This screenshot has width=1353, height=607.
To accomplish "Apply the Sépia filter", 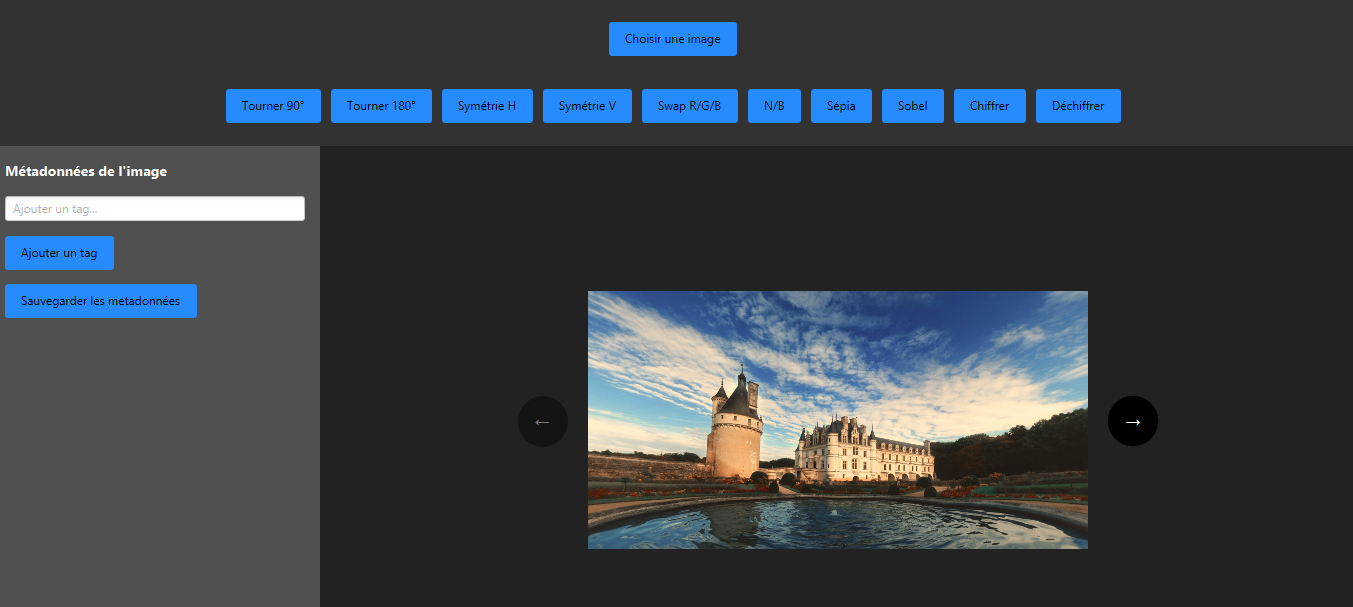I will (841, 105).
